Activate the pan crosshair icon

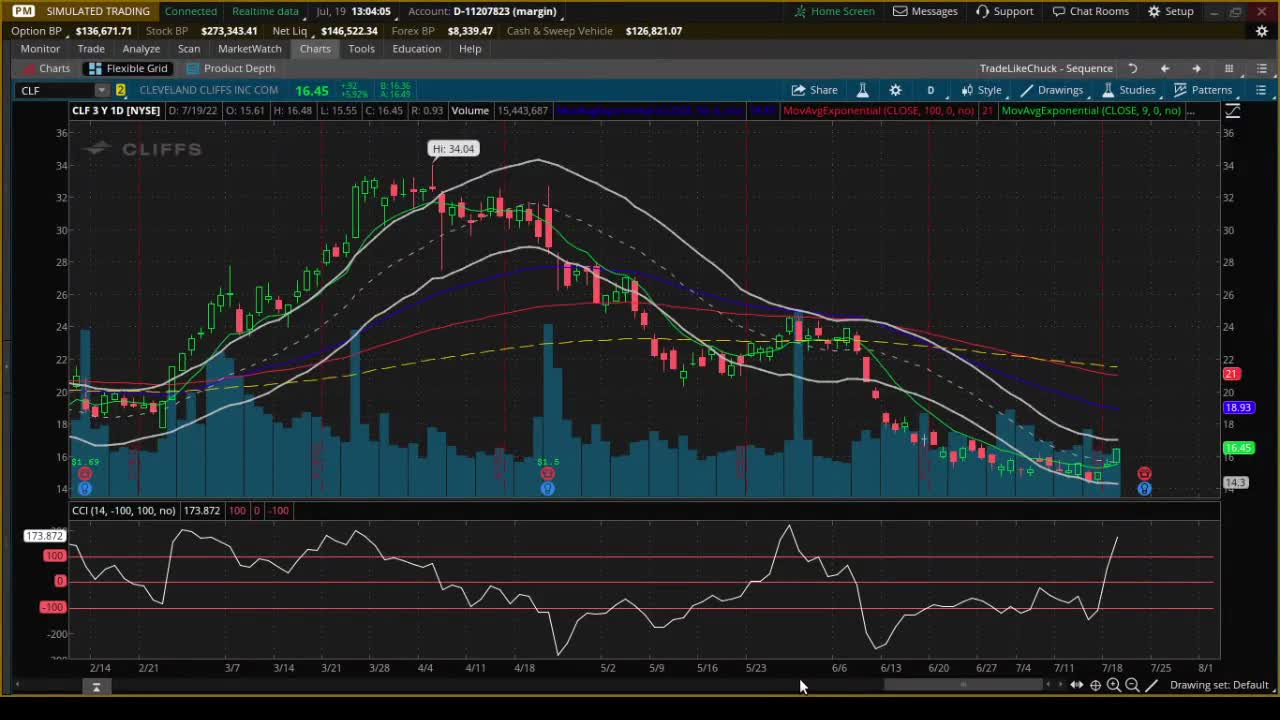click(x=1095, y=685)
